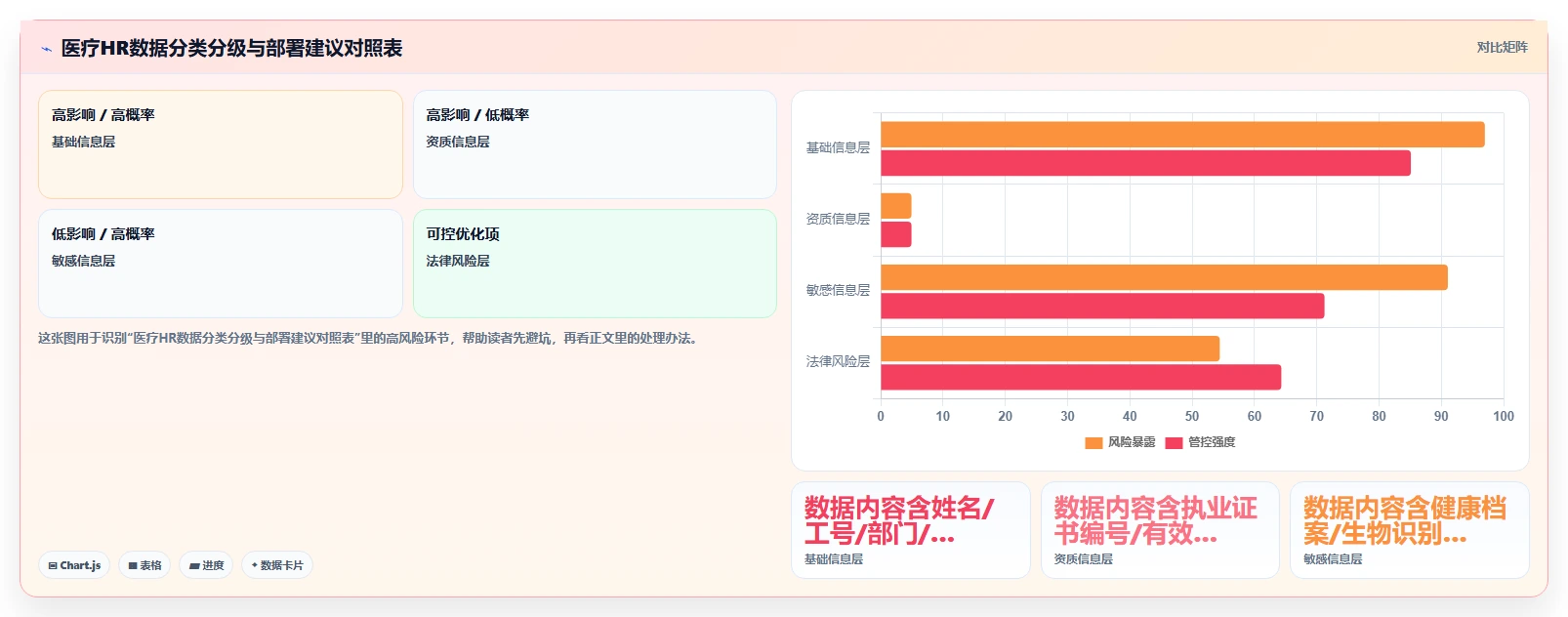Click the red 基础信息层 control bar
Viewport: 1568px width, 617px height.
coord(1145,163)
